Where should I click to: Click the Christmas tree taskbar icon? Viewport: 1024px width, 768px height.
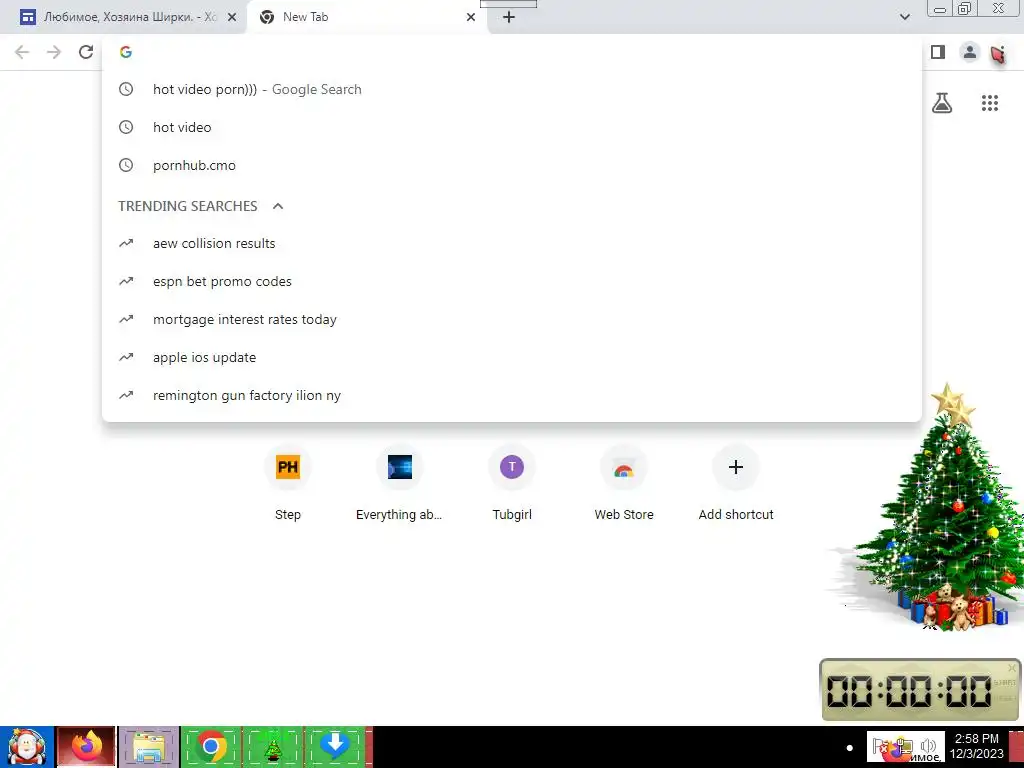point(272,747)
